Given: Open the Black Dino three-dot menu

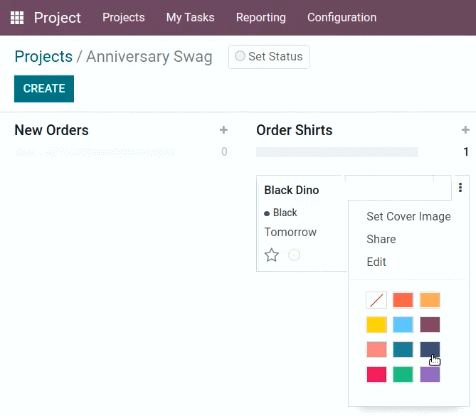Looking at the screenshot, I should (x=460, y=188).
